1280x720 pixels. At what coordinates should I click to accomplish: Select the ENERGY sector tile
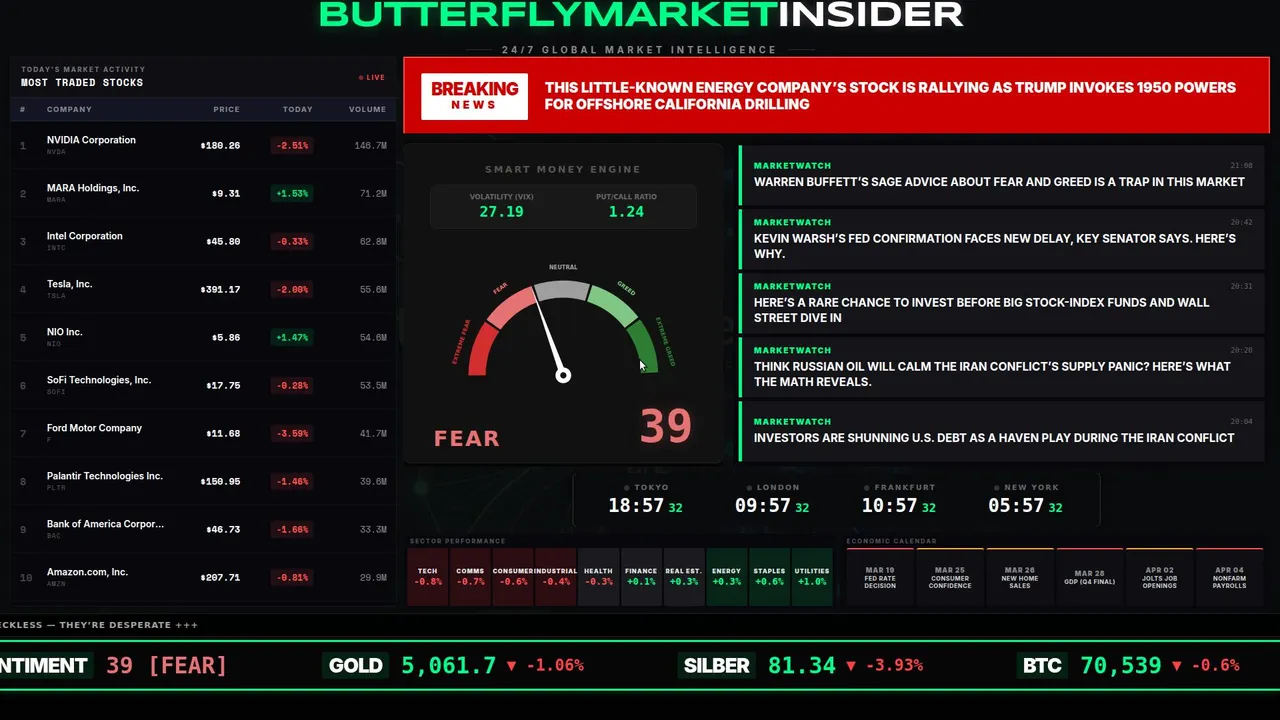[x=726, y=576]
